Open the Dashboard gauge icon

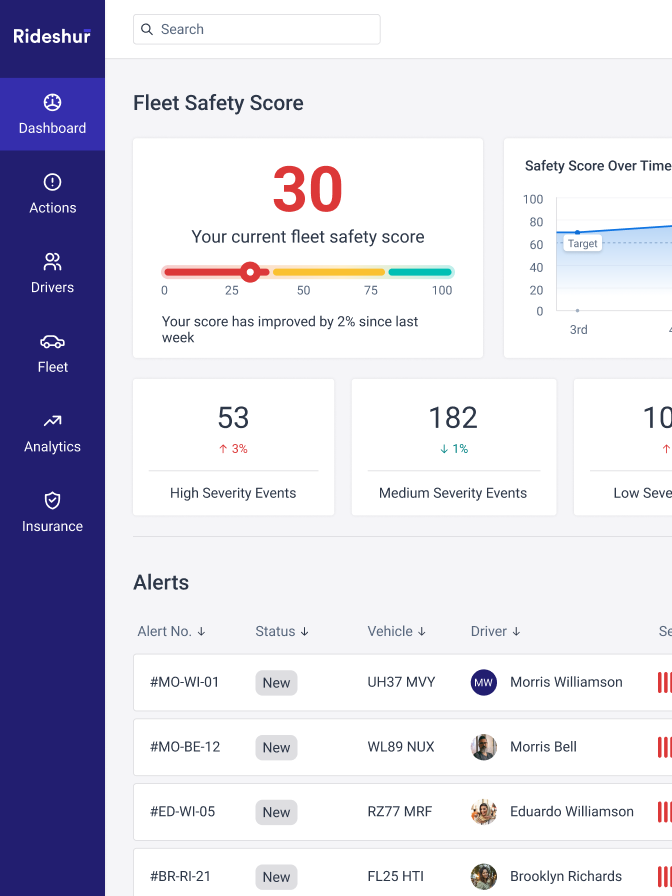(53, 102)
